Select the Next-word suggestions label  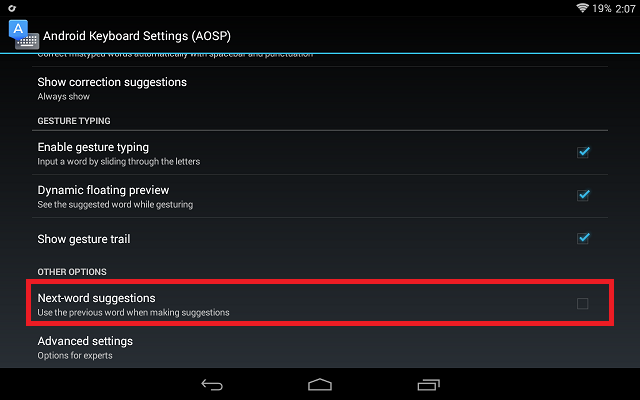click(x=96, y=298)
